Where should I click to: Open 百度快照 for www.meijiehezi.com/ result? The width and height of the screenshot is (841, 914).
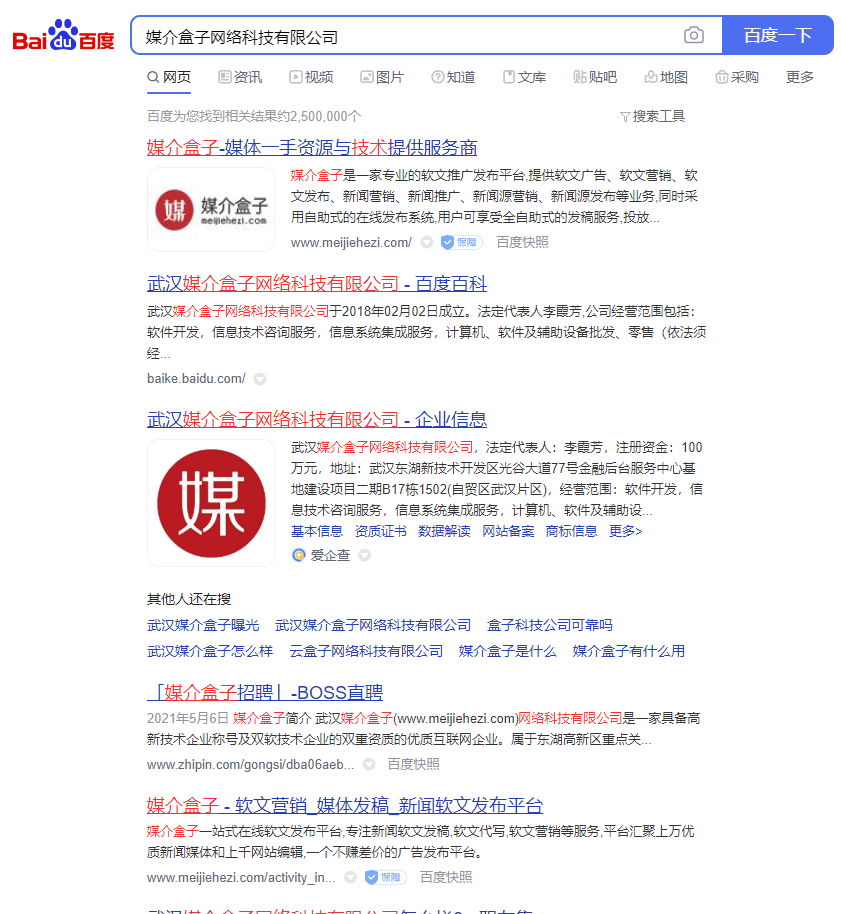[x=522, y=242]
